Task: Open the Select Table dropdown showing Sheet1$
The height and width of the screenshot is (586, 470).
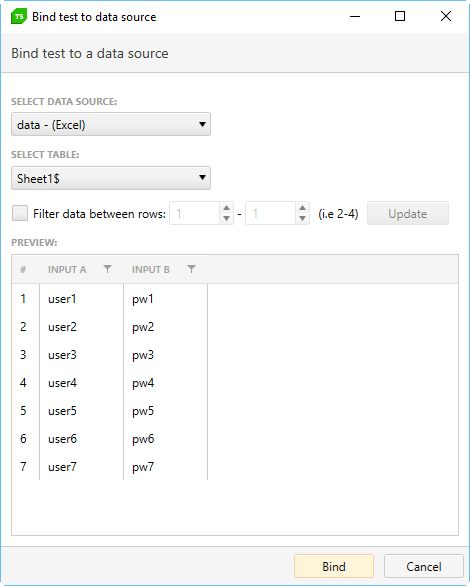Action: coord(111,178)
